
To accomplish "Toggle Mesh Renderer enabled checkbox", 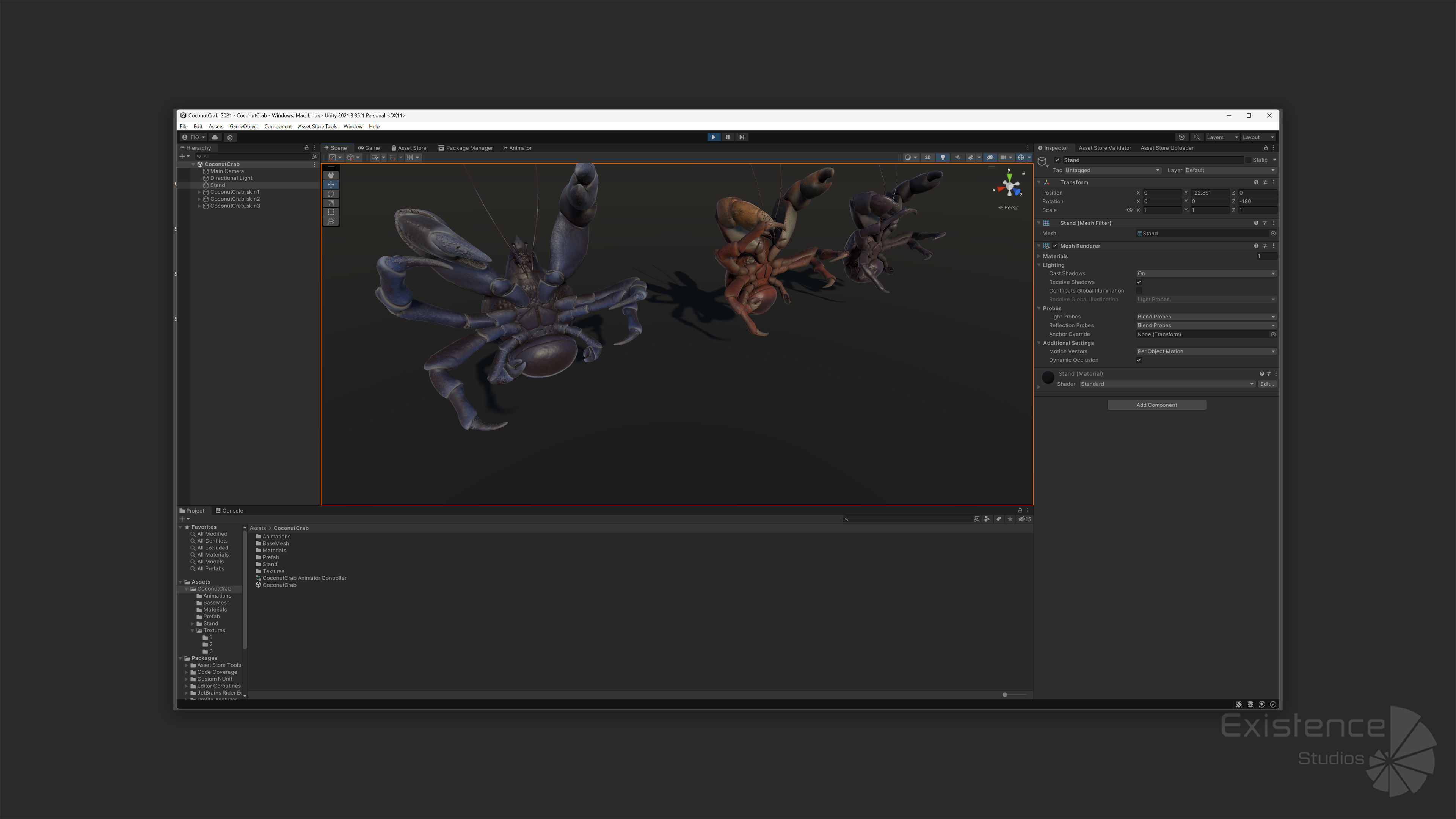I will [1055, 246].
